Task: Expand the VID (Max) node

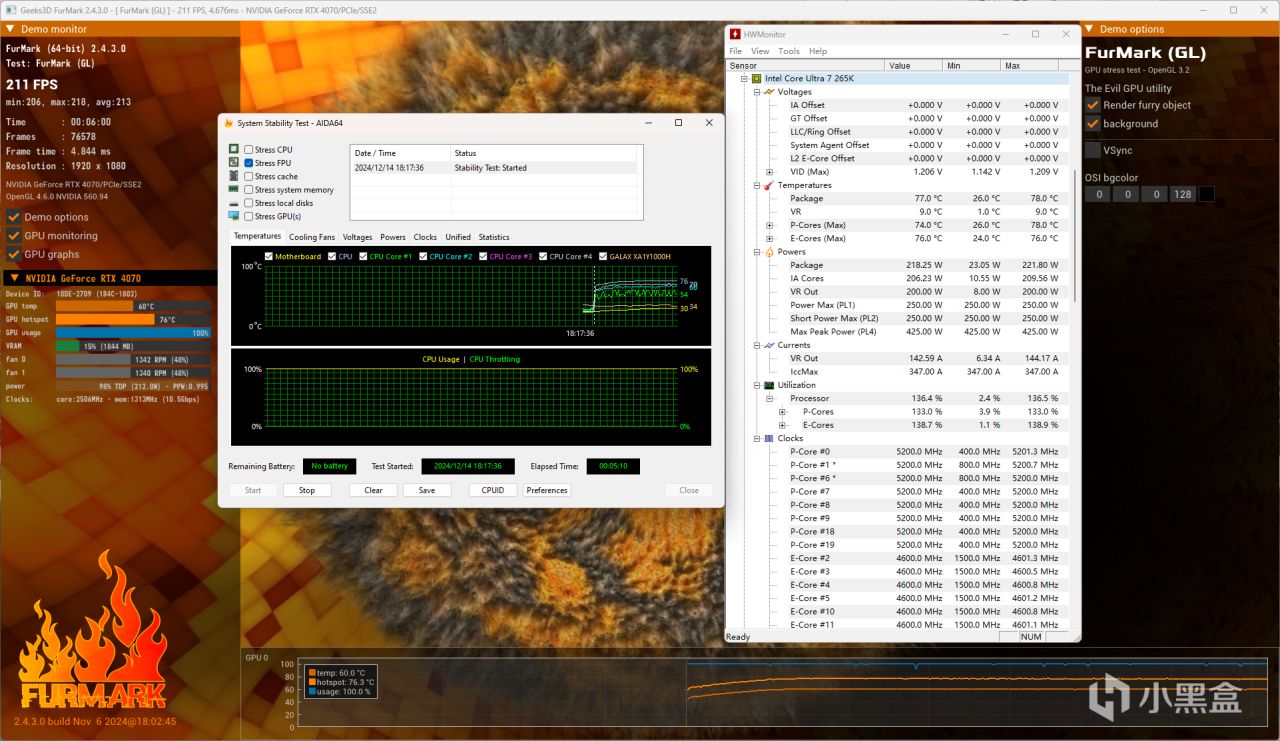Action: click(x=770, y=172)
